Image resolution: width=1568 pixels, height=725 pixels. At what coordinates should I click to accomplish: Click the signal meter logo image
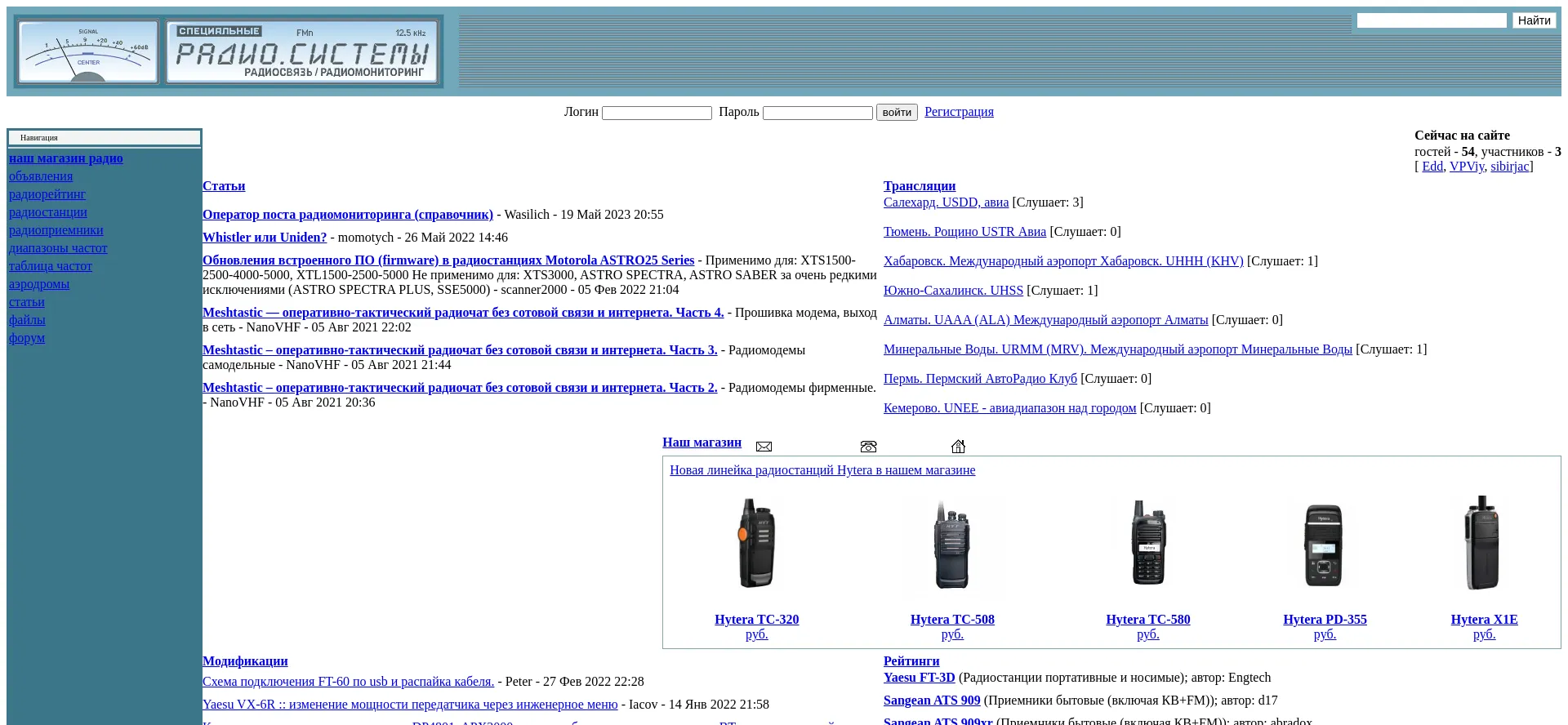[88, 51]
